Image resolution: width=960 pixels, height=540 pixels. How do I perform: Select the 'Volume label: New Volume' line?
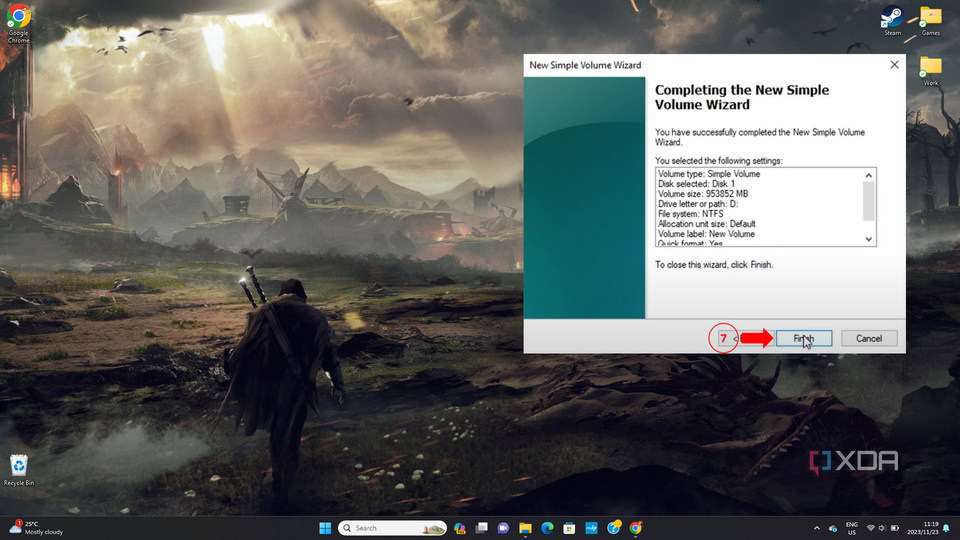(x=707, y=234)
